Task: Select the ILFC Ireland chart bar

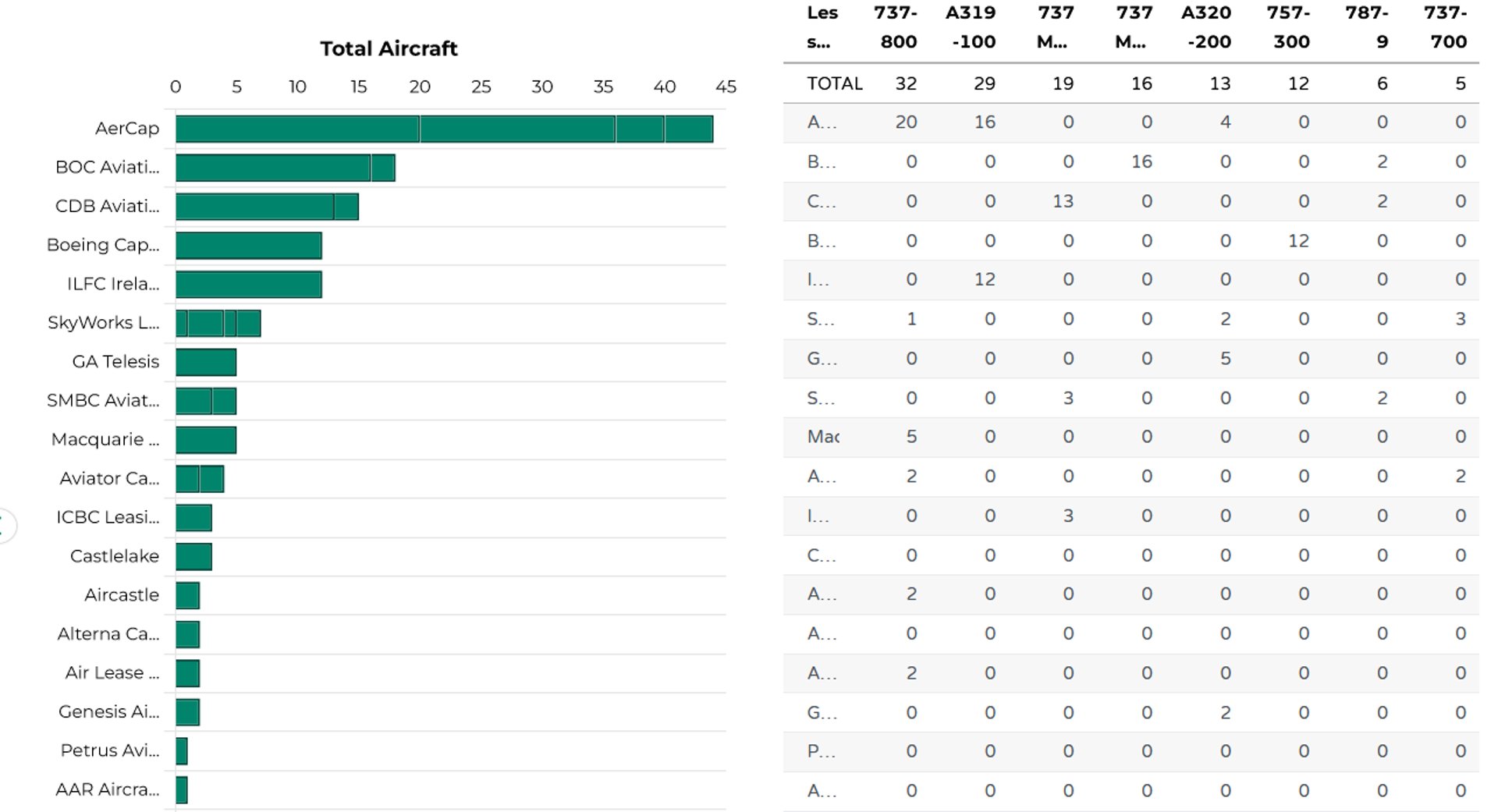Action: point(248,285)
